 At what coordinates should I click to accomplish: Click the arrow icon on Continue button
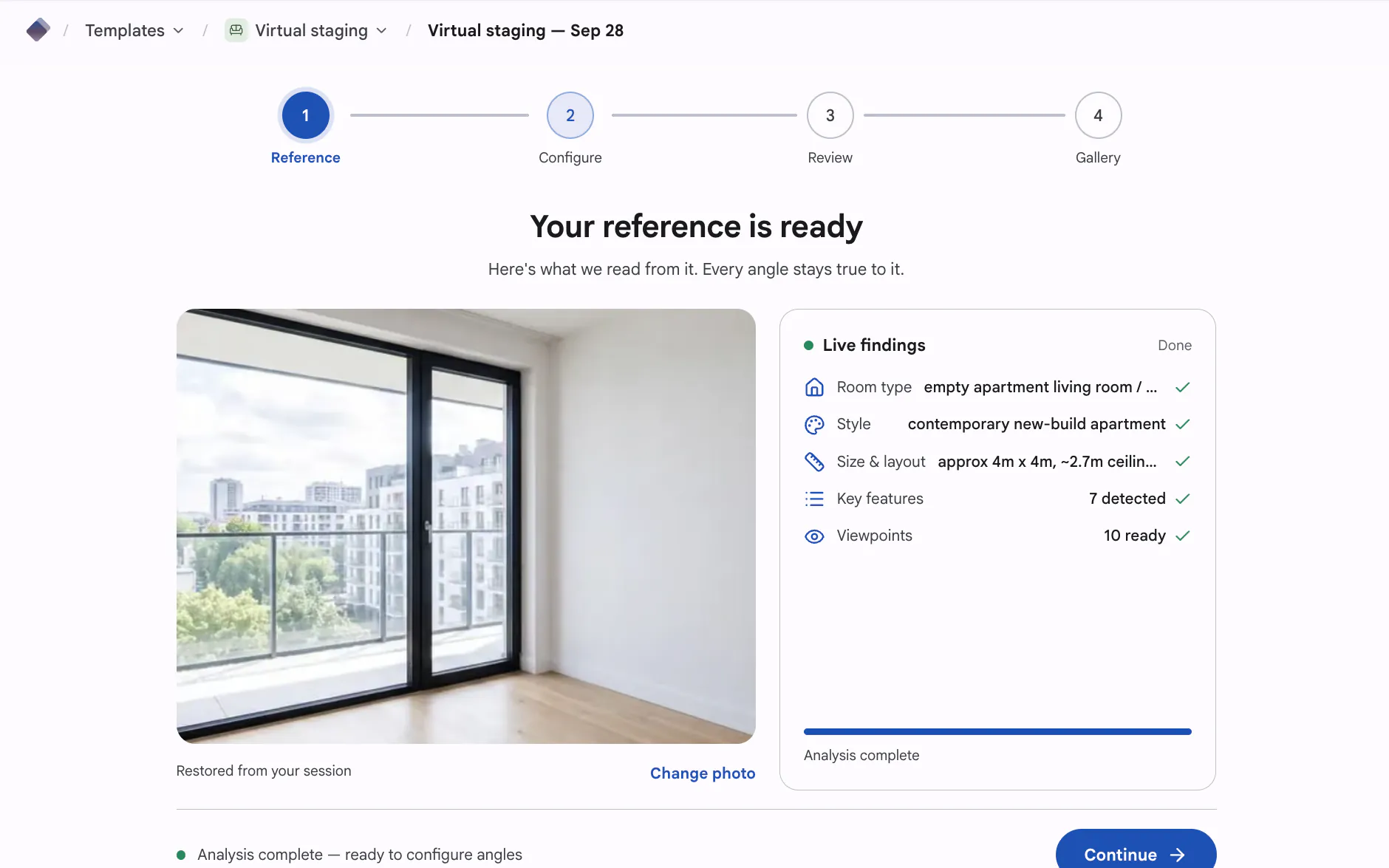coord(1178,855)
